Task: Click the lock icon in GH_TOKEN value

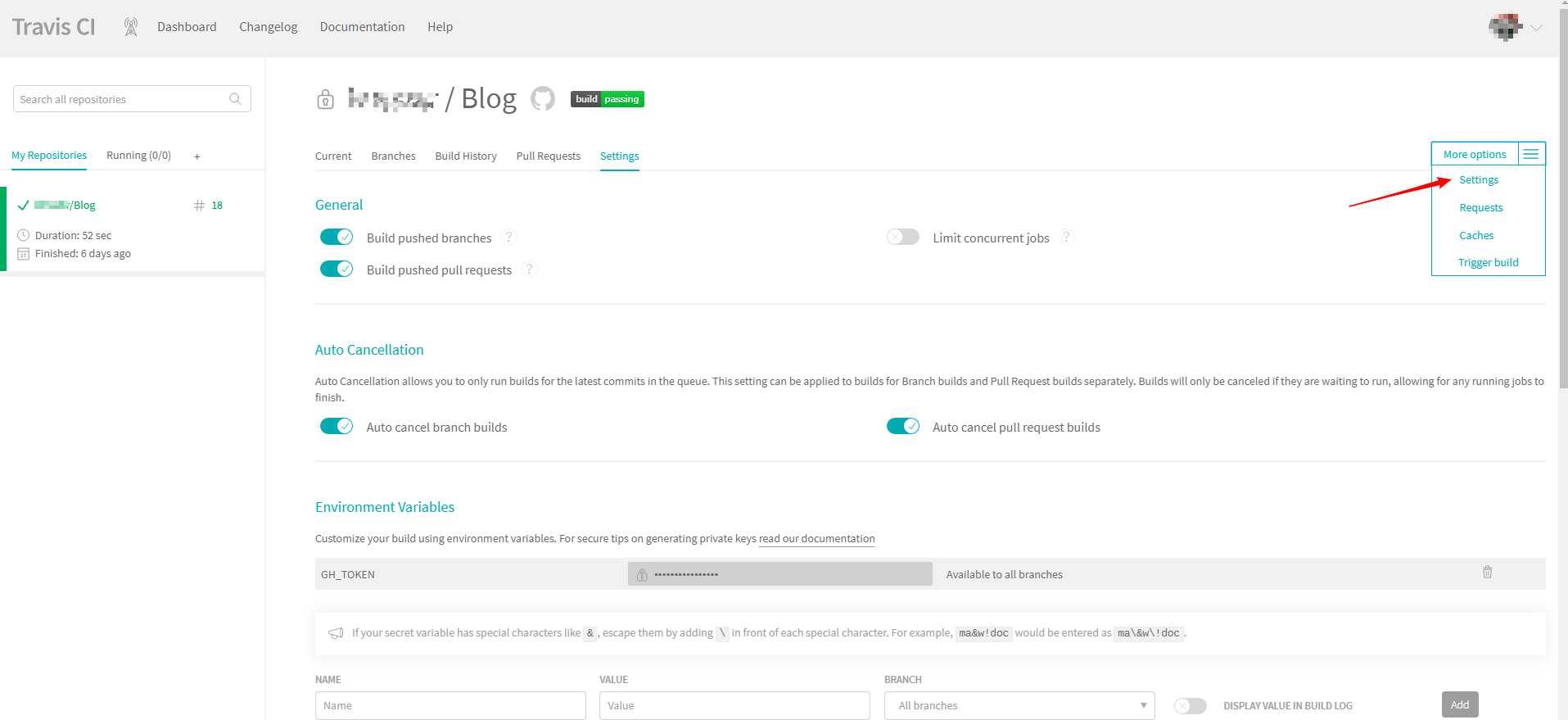Action: 642,575
